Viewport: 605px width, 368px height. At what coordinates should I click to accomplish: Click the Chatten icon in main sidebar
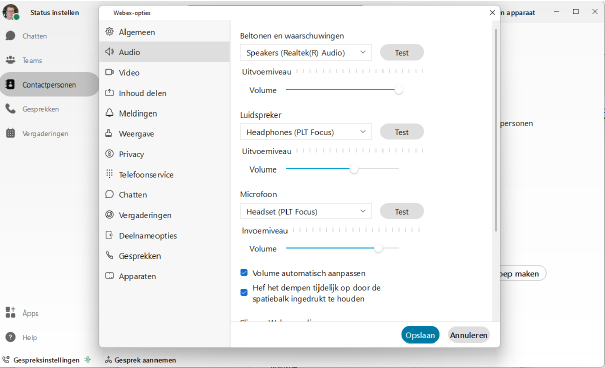point(10,36)
